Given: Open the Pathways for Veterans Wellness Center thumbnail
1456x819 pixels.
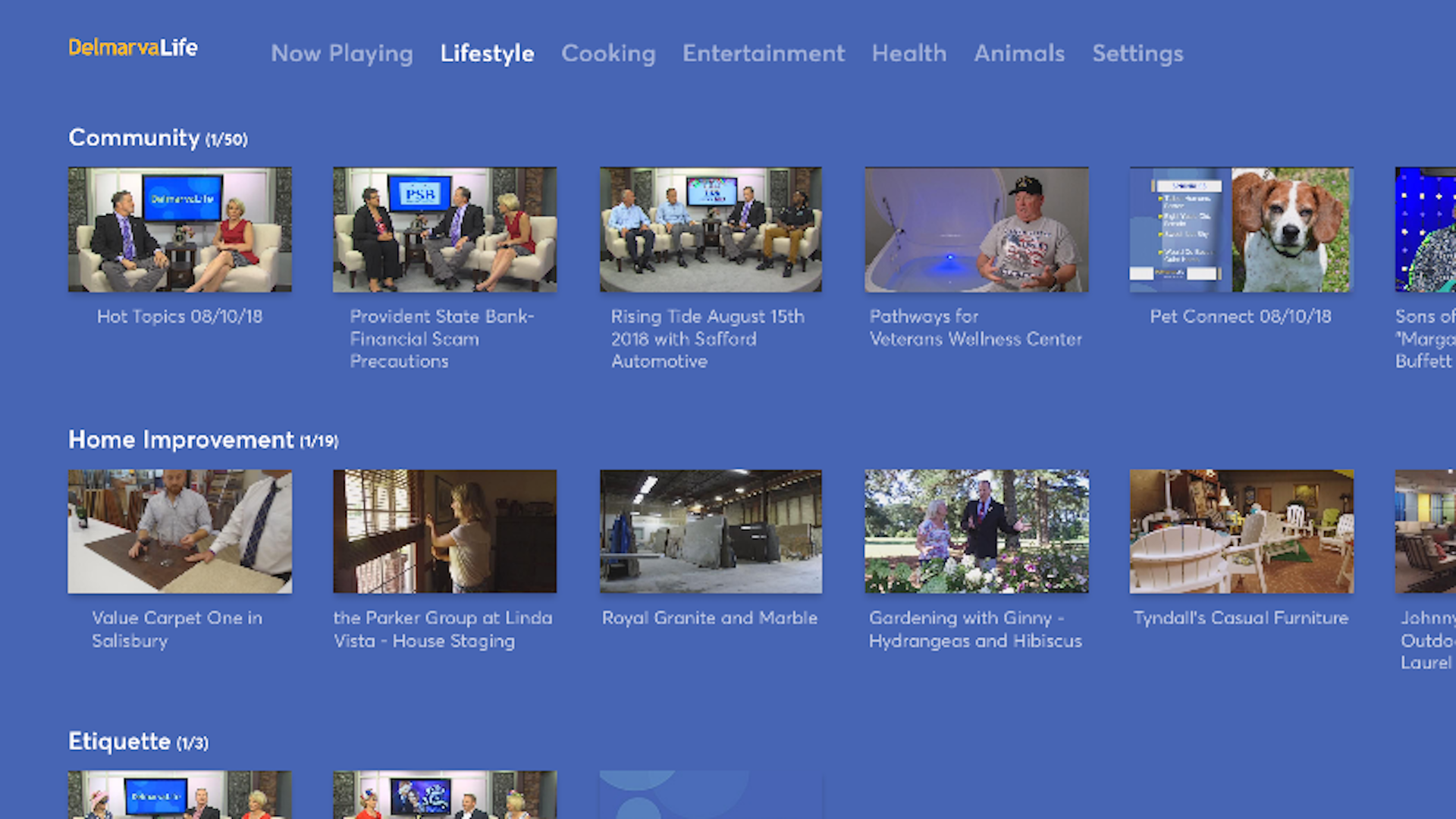Looking at the screenshot, I should click(x=977, y=230).
